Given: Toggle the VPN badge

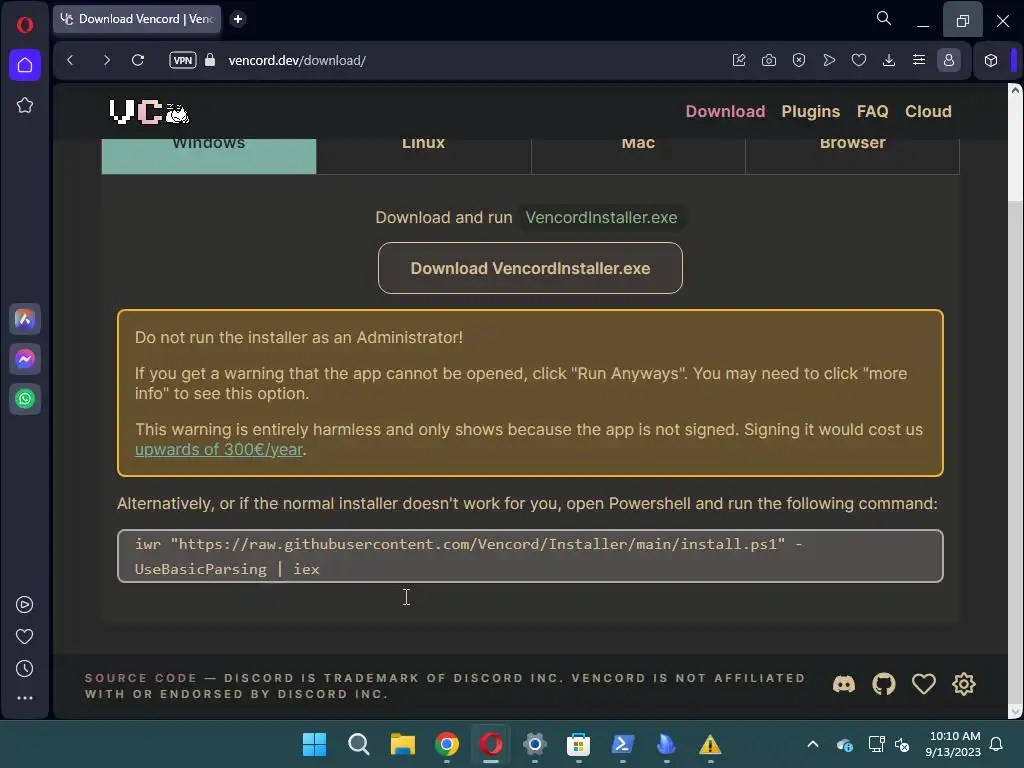Looking at the screenshot, I should 183,60.
